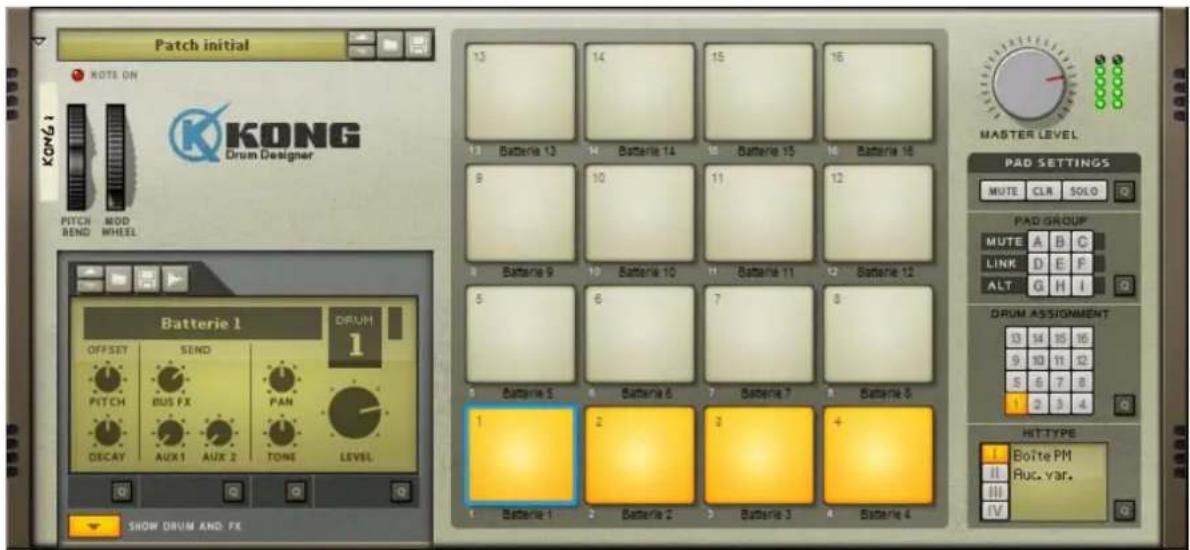This screenshot has width=1190, height=550.
Task: Toggle pad group I (Alt row)
Action: [x=1081, y=285]
